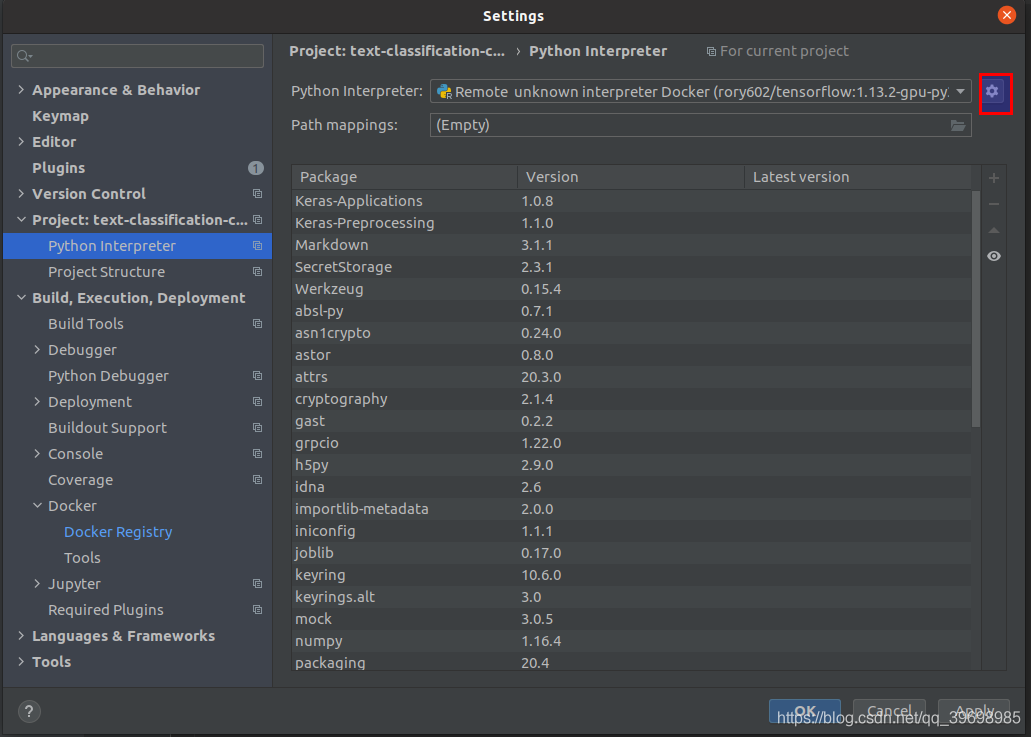Viewport: 1031px width, 737px height.
Task: Toggle show early releases eye icon
Action: click(x=993, y=256)
